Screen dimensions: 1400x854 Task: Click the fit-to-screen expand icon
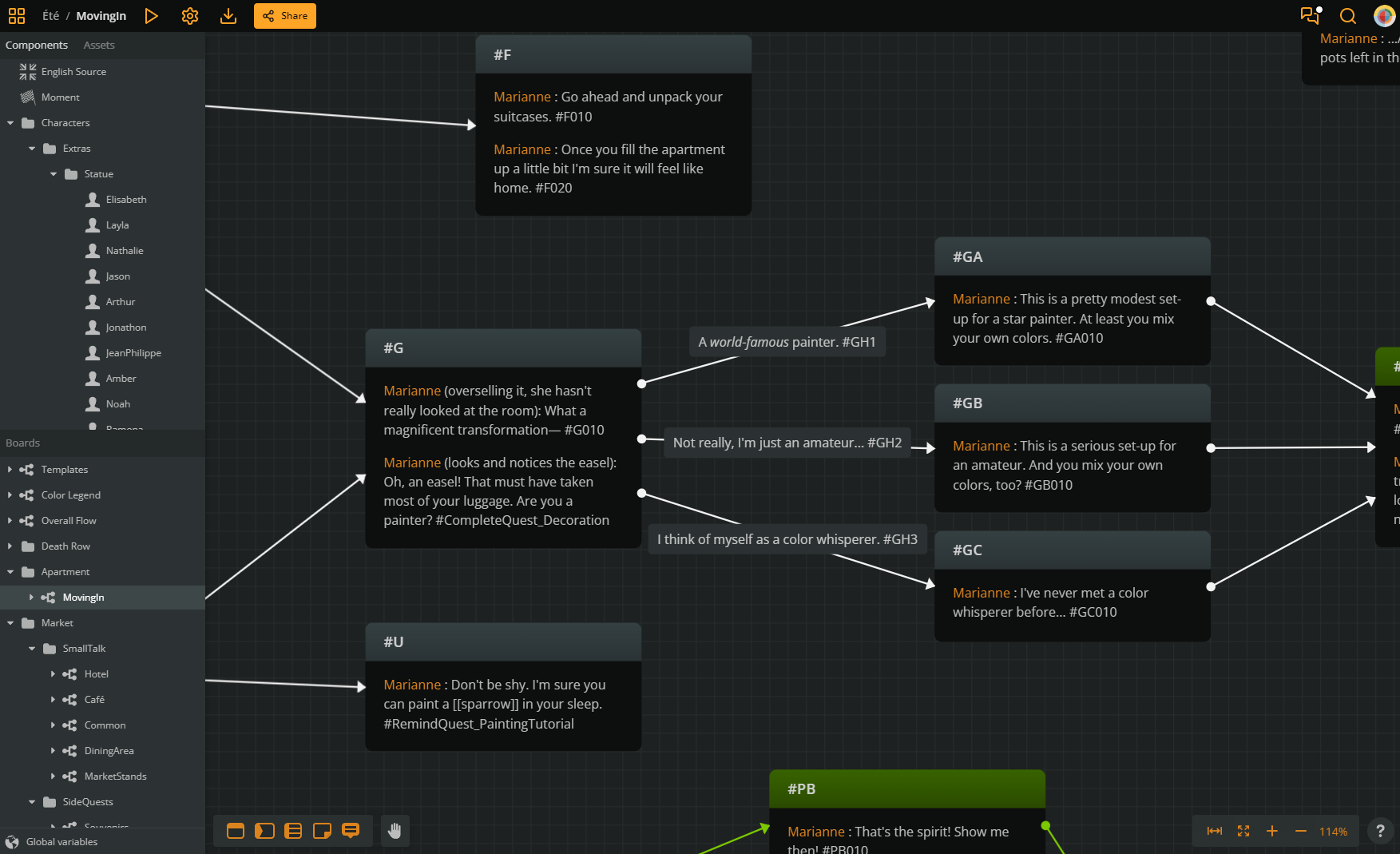(x=1243, y=831)
